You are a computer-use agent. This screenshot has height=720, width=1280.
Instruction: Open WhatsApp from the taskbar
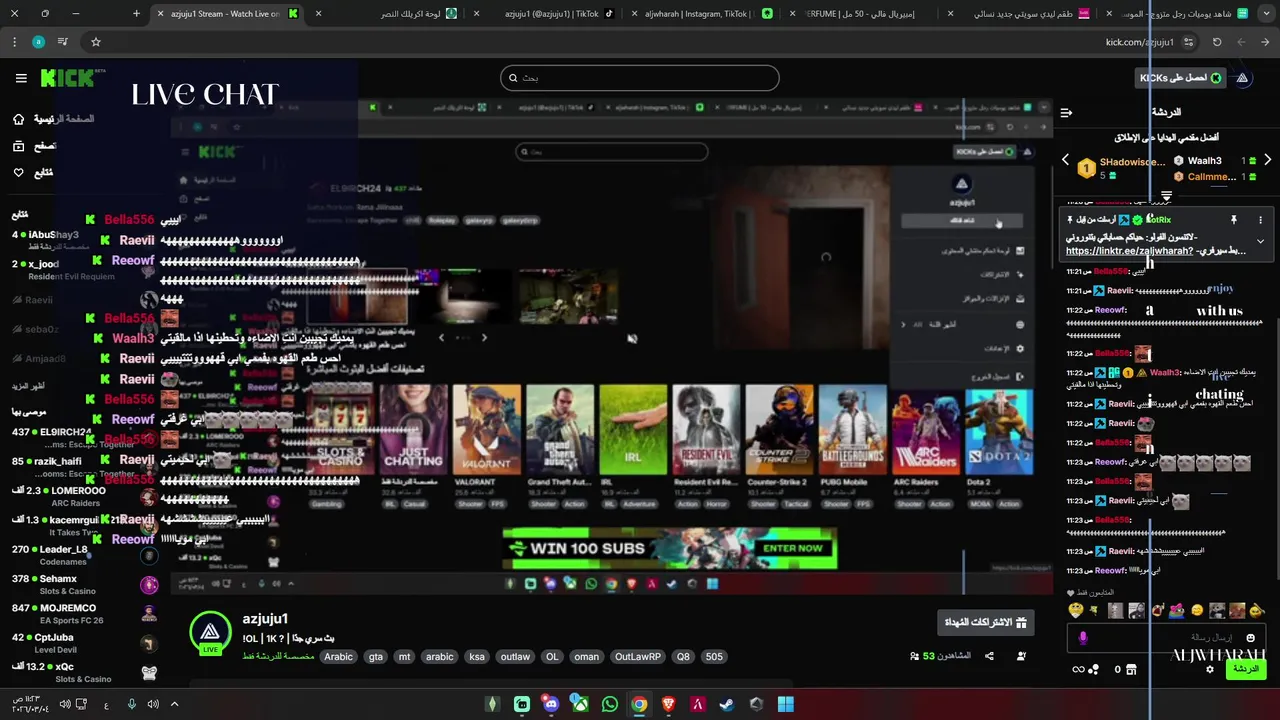click(610, 704)
